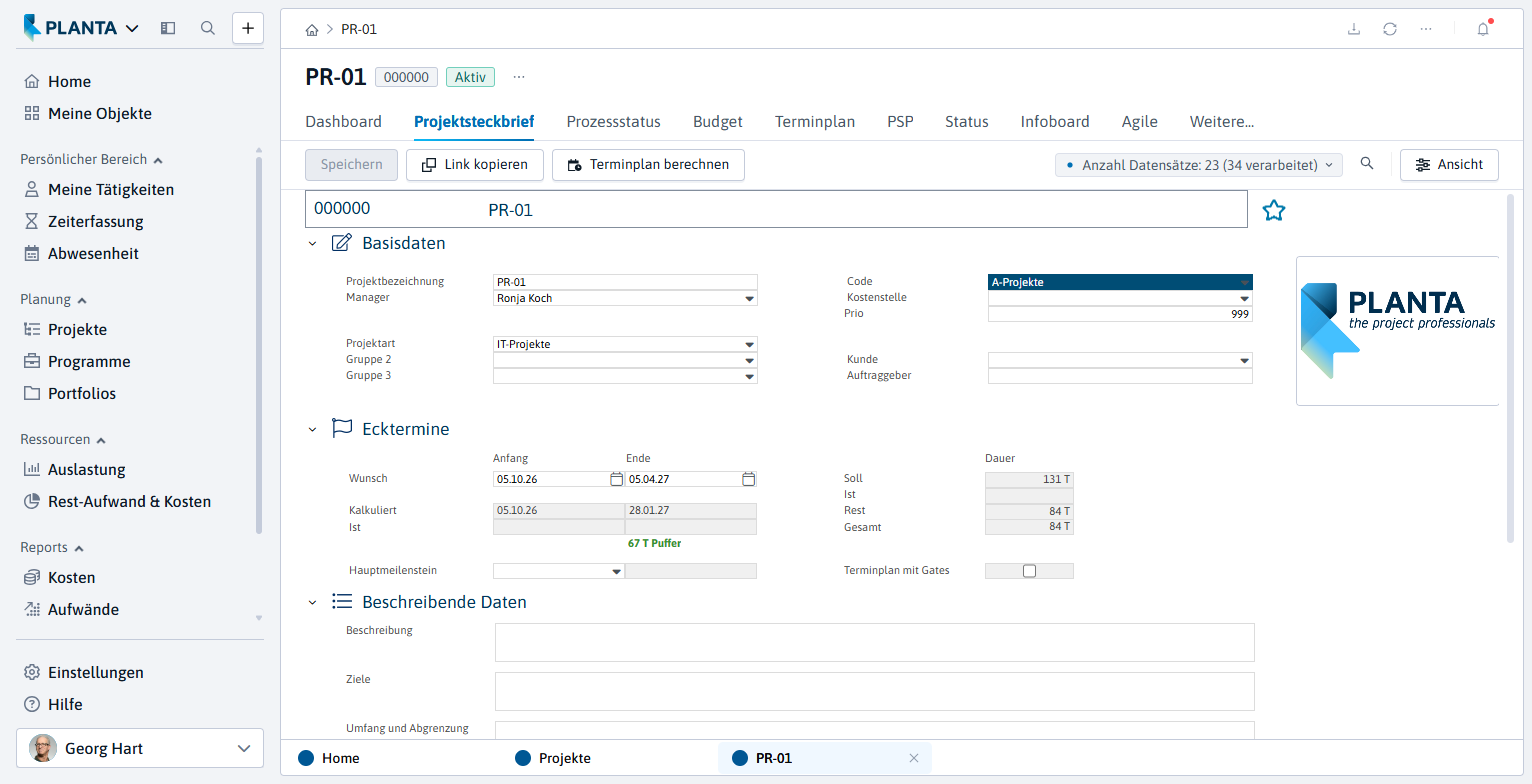The height and width of the screenshot is (784, 1532).
Task: Toggle Terminplan mit Gates checkbox
Action: (x=1029, y=571)
